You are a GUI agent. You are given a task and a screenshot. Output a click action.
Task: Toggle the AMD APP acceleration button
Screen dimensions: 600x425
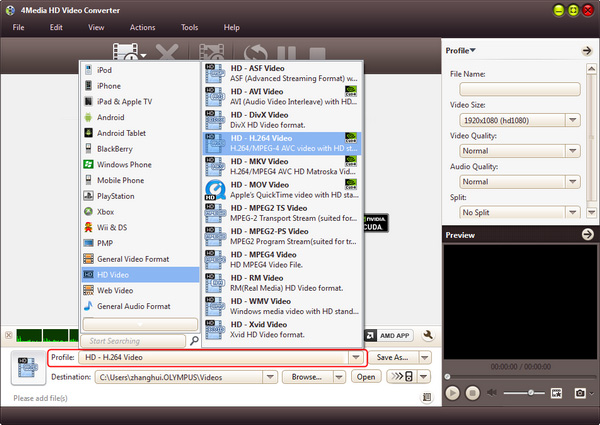click(x=394, y=336)
